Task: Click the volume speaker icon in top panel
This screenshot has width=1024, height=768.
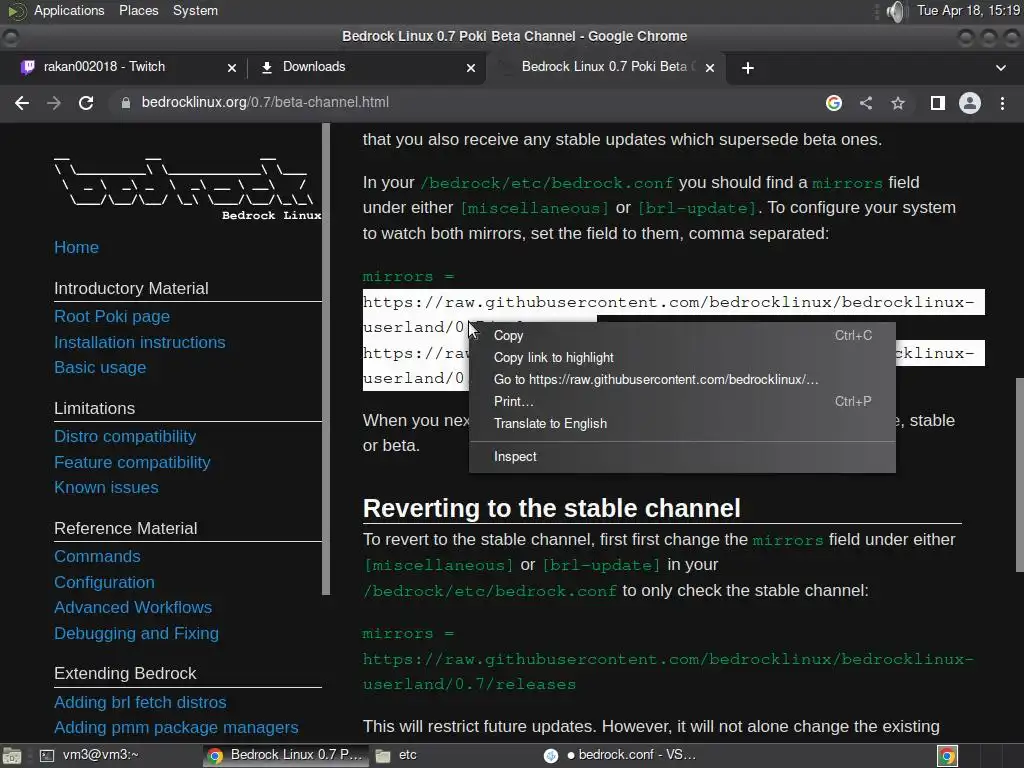Action: (897, 11)
